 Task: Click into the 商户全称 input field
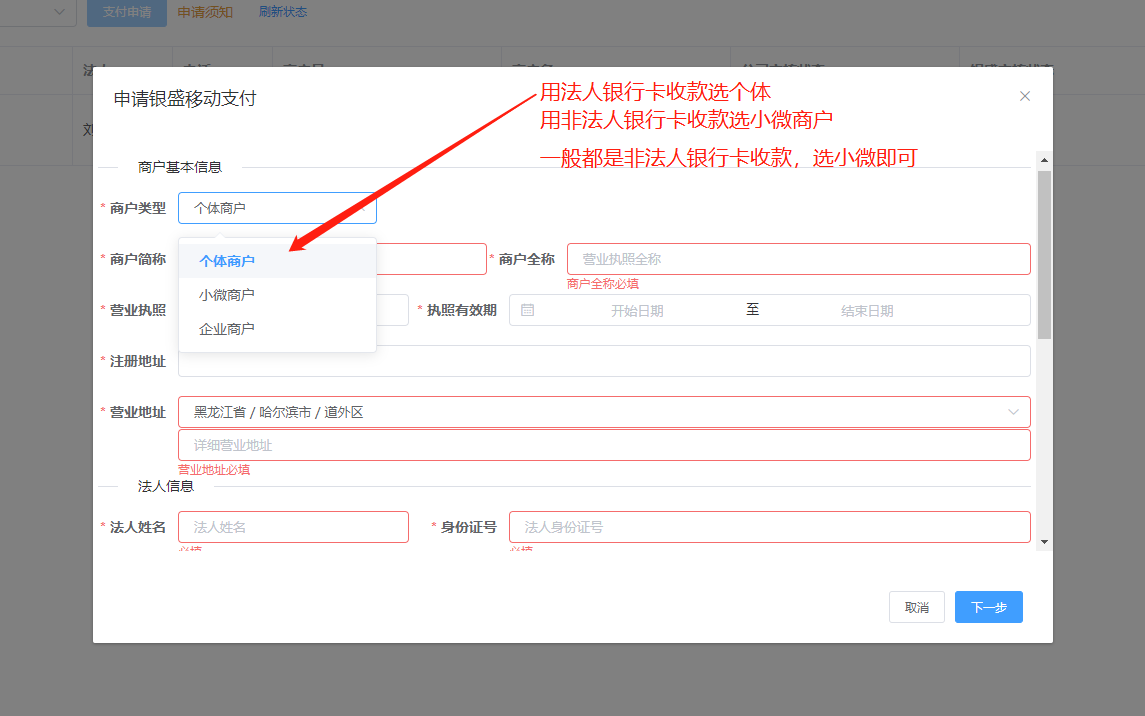pos(798,259)
